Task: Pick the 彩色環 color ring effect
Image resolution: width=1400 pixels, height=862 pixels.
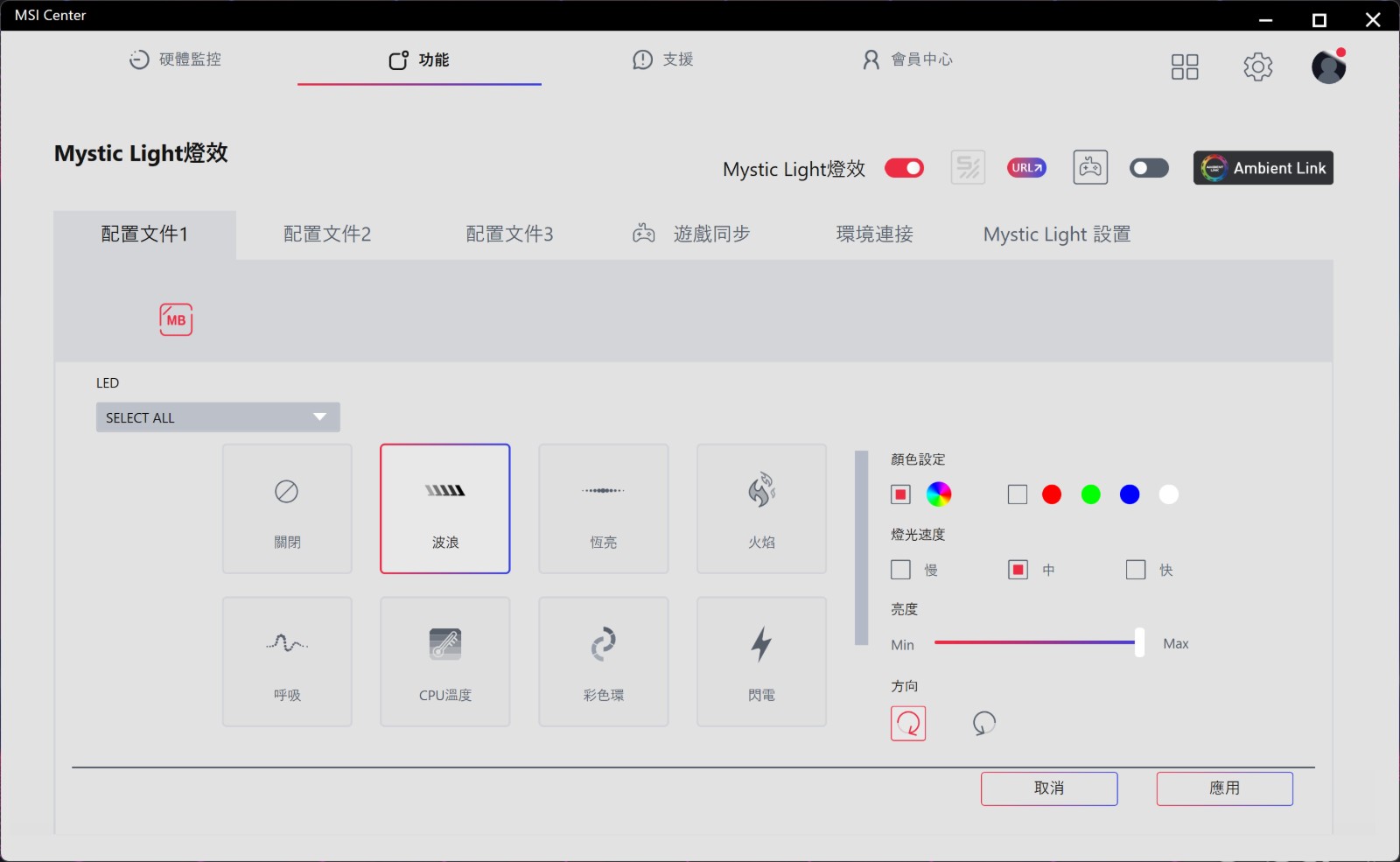Action: coord(603,662)
